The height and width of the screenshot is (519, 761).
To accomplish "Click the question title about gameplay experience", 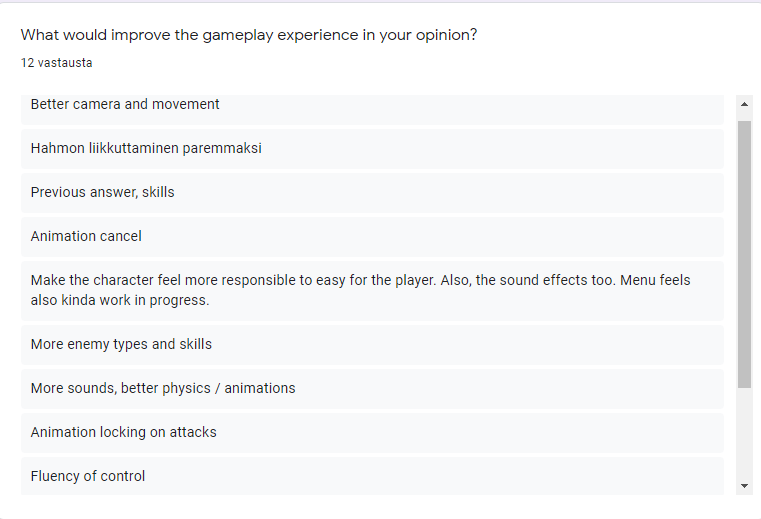I will [x=249, y=35].
